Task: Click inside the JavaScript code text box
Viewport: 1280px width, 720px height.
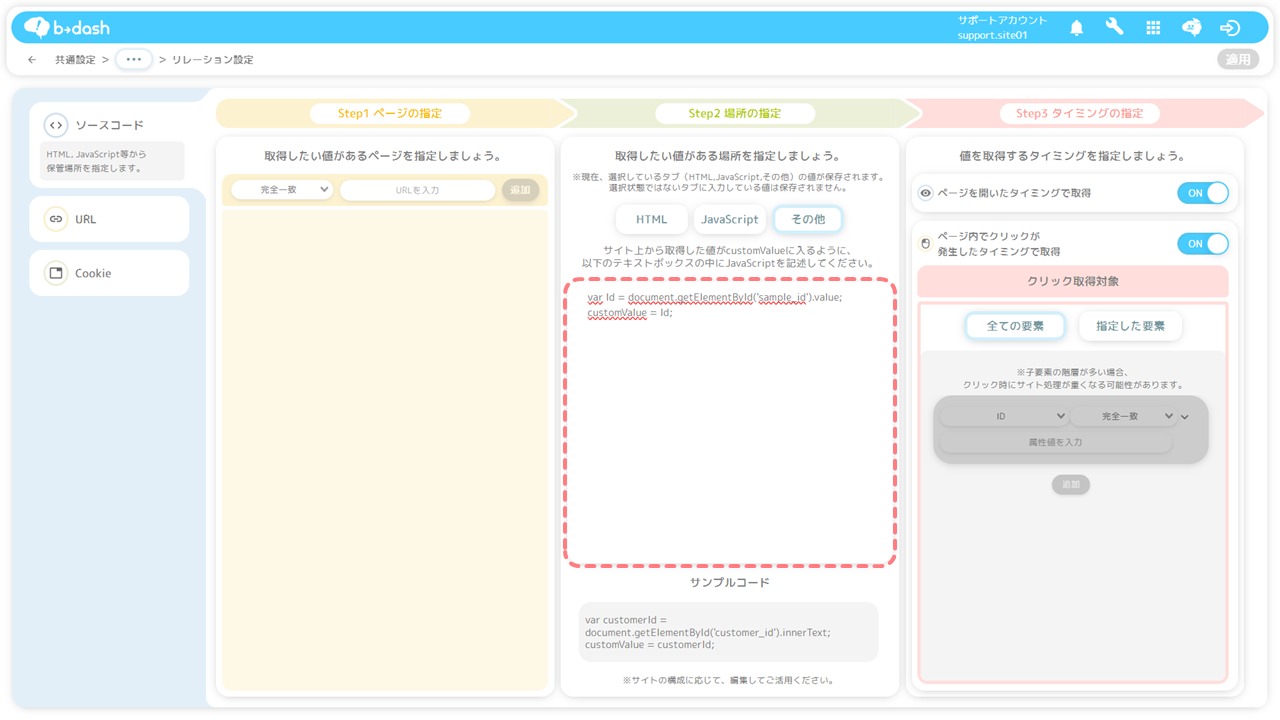Action: click(730, 423)
